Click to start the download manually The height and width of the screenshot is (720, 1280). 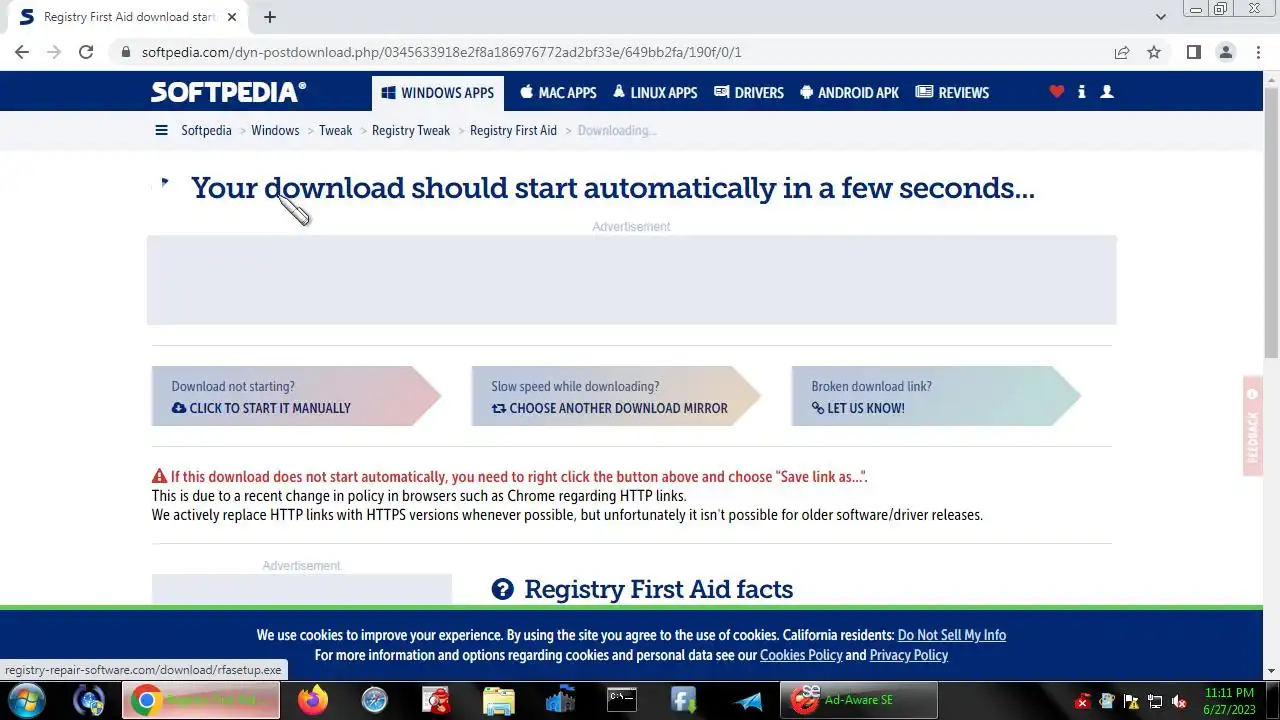coord(296,396)
